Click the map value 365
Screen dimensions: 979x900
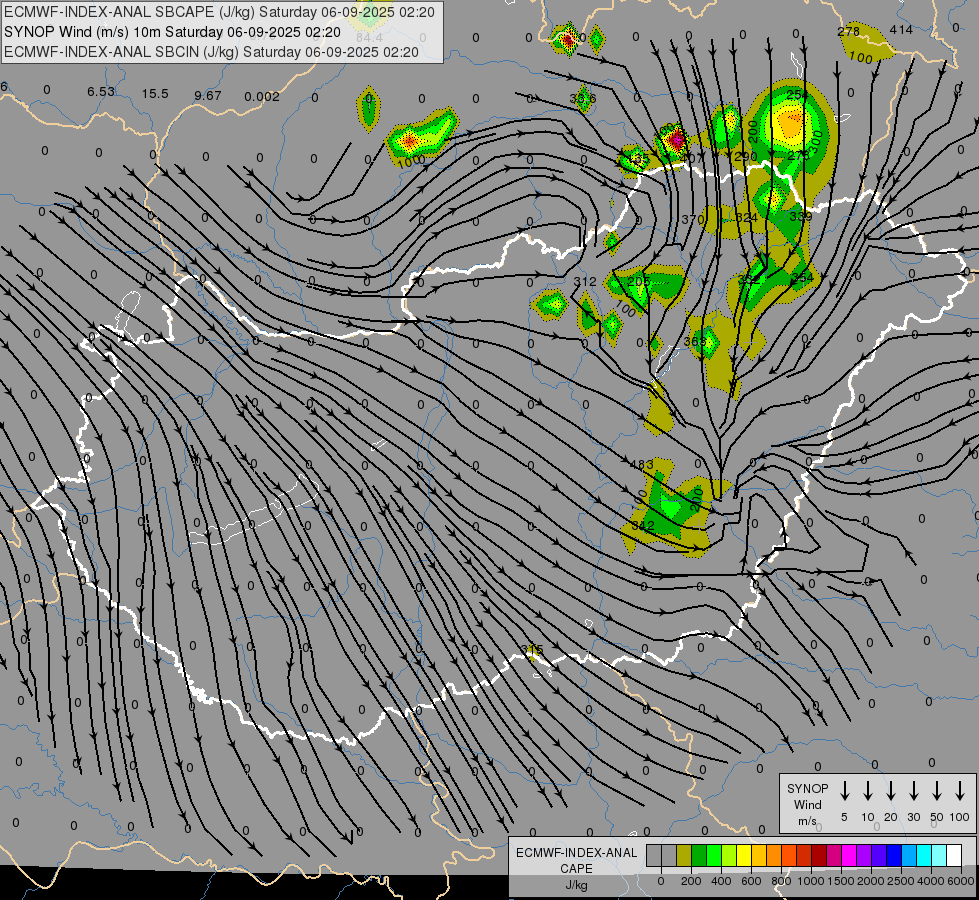click(x=694, y=342)
